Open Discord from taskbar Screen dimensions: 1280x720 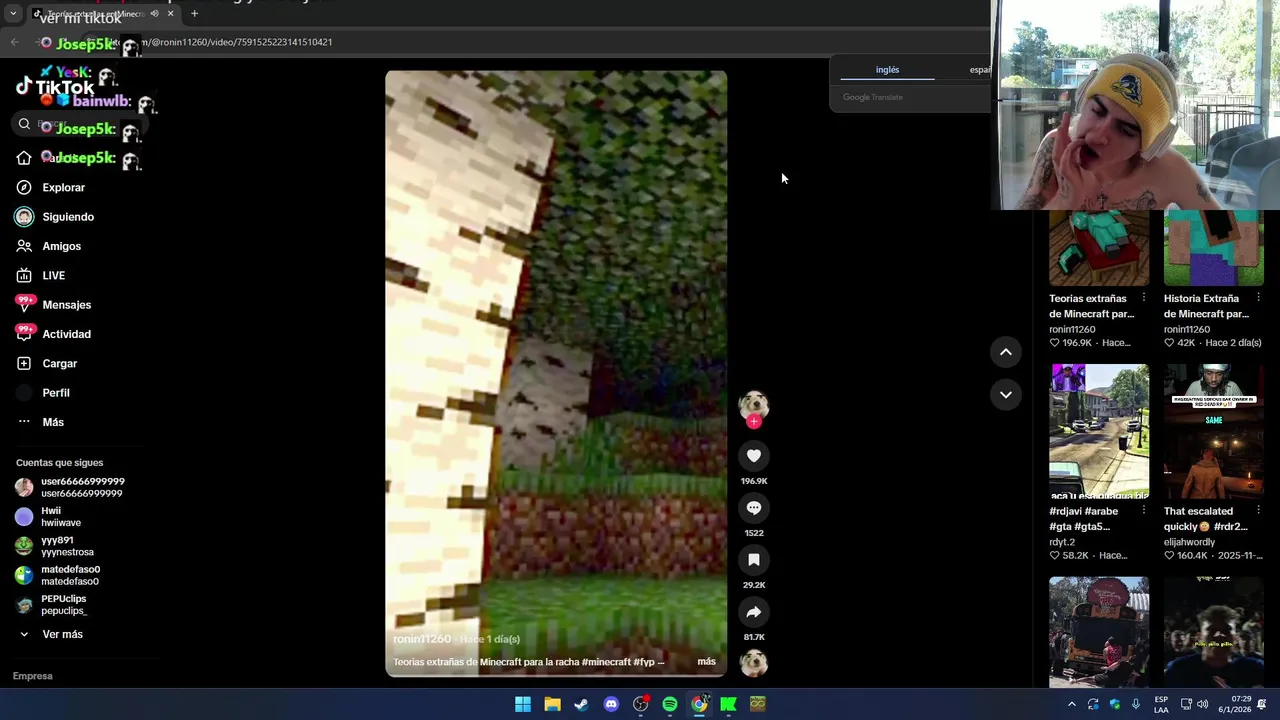click(611, 704)
